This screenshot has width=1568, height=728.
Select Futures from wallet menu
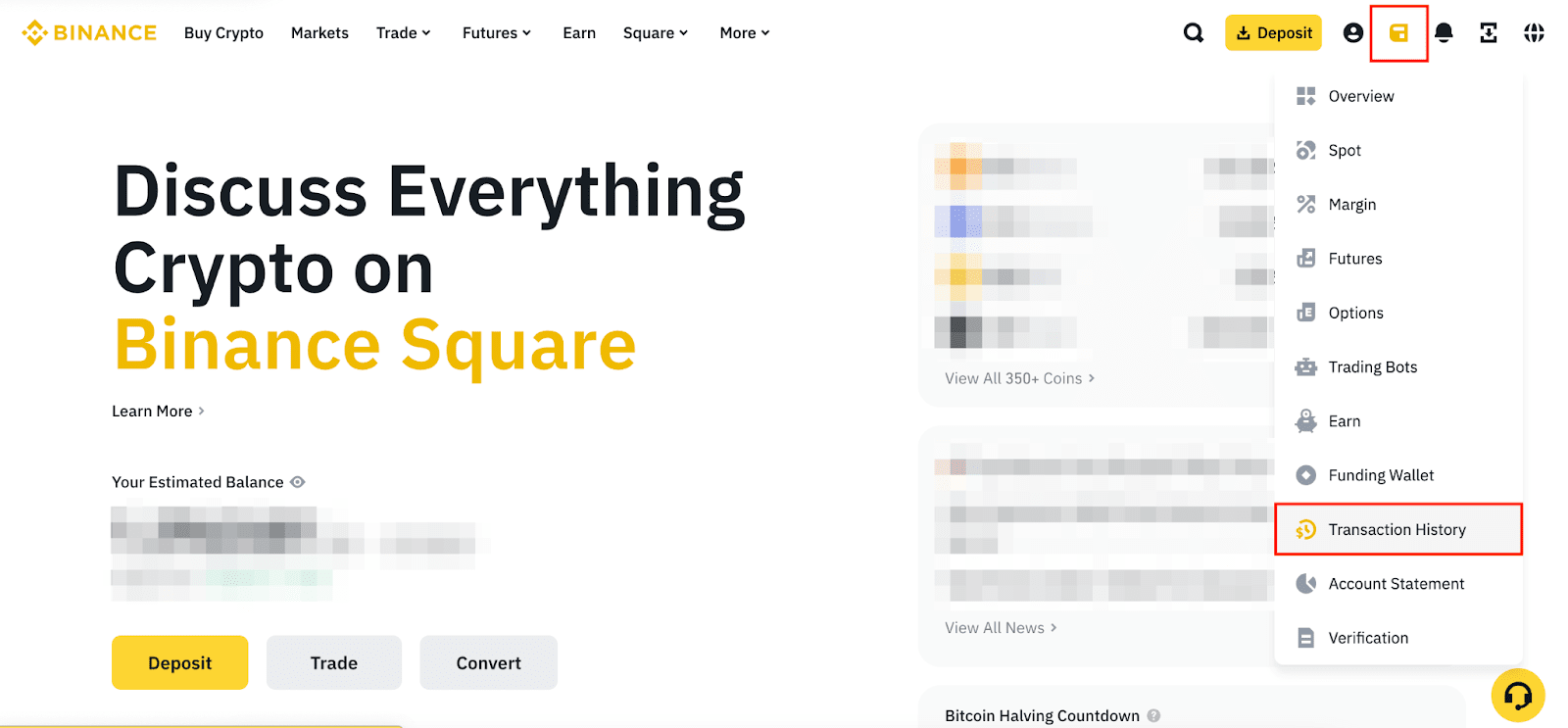click(1398, 259)
